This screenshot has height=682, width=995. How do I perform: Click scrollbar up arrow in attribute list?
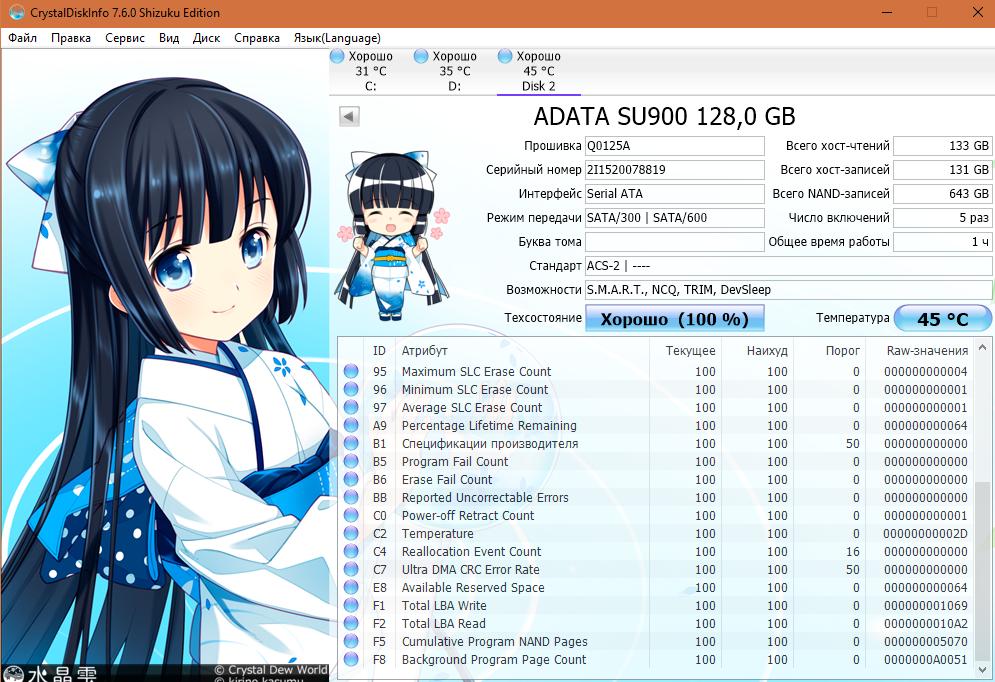[982, 348]
